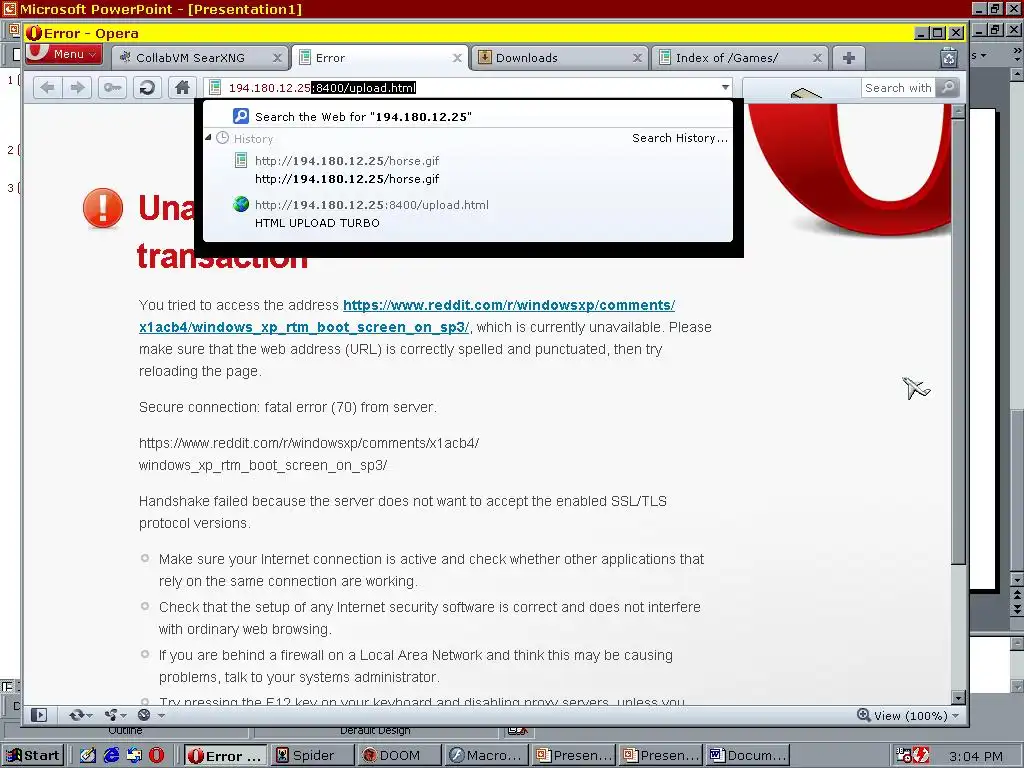This screenshot has height=768, width=1024.
Task: Toggle the Opera panels button in status bar
Action: coord(39,715)
